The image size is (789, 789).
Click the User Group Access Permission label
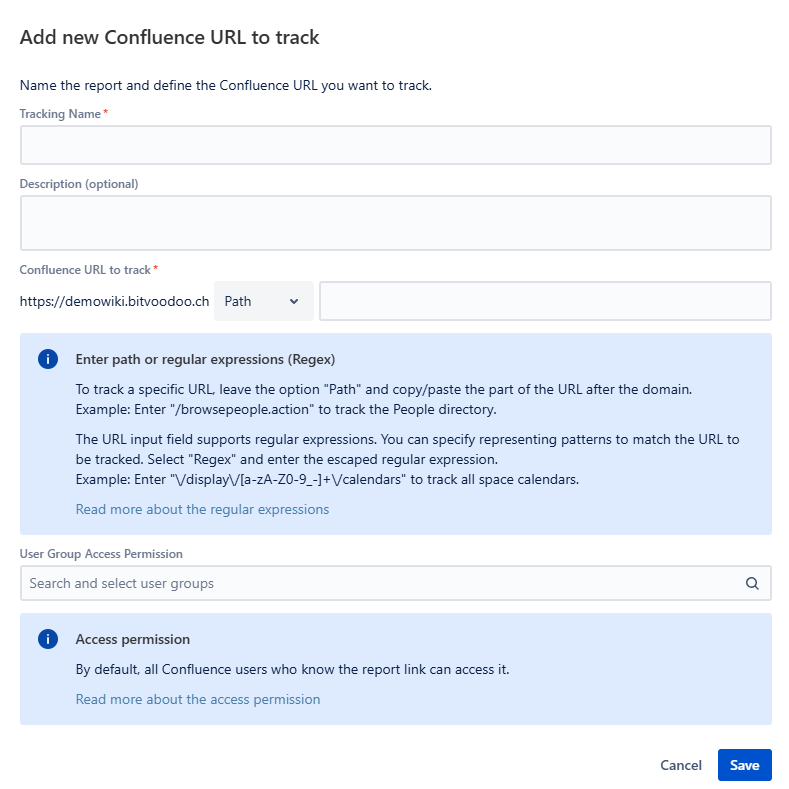101,553
